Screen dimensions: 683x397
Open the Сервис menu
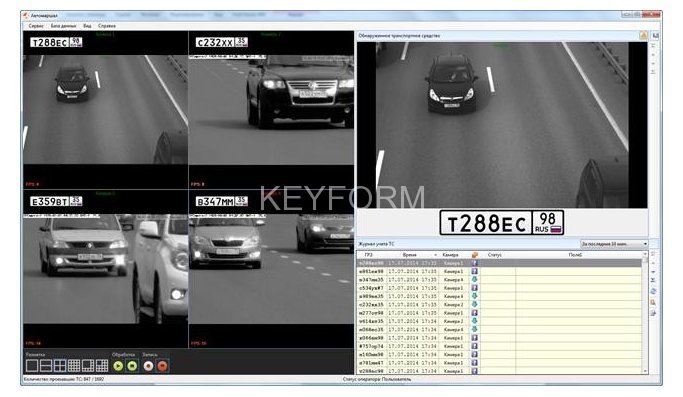tap(36, 26)
